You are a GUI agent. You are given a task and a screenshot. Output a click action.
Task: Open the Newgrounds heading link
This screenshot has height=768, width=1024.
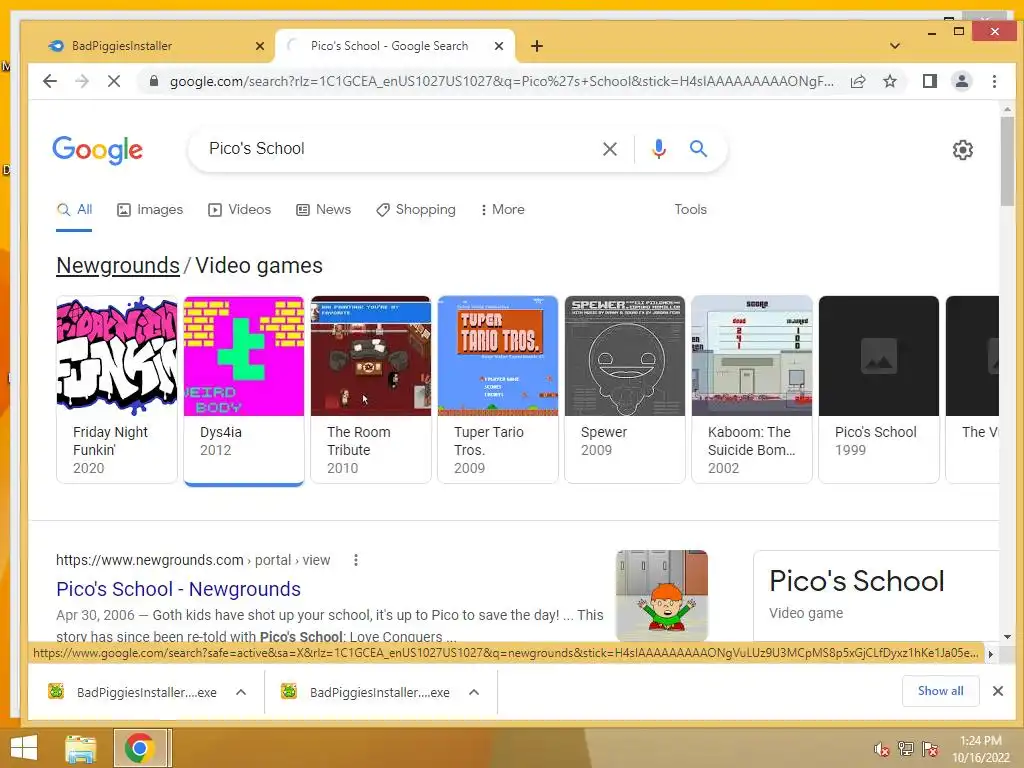[x=118, y=266]
